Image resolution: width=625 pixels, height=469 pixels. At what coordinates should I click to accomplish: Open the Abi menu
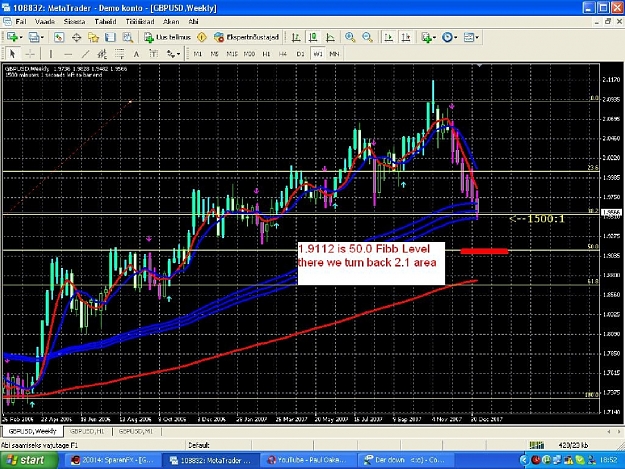coord(193,22)
